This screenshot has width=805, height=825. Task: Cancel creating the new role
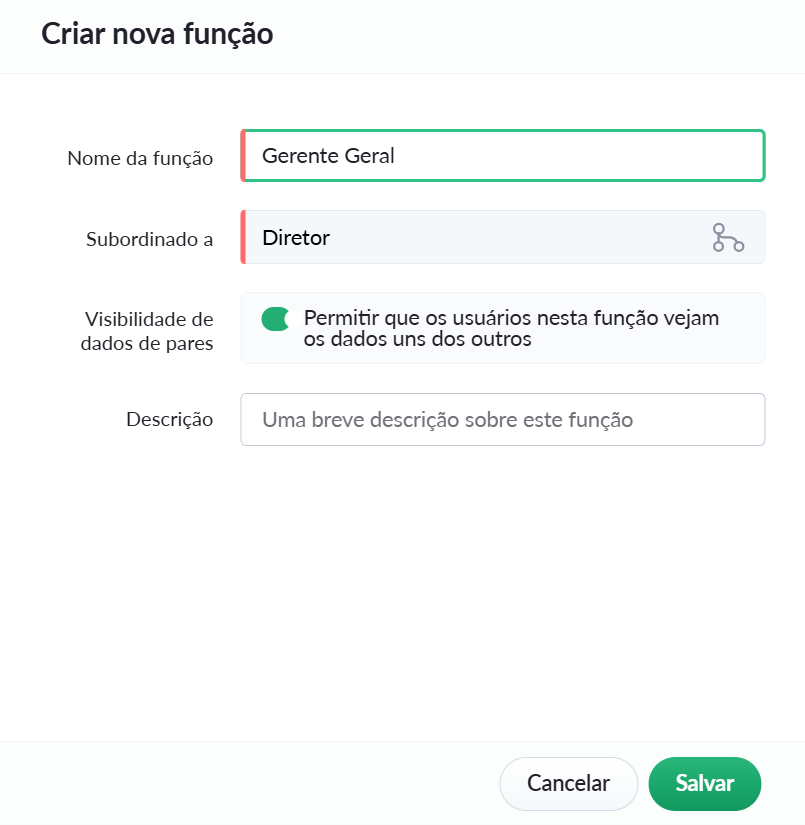tap(568, 783)
